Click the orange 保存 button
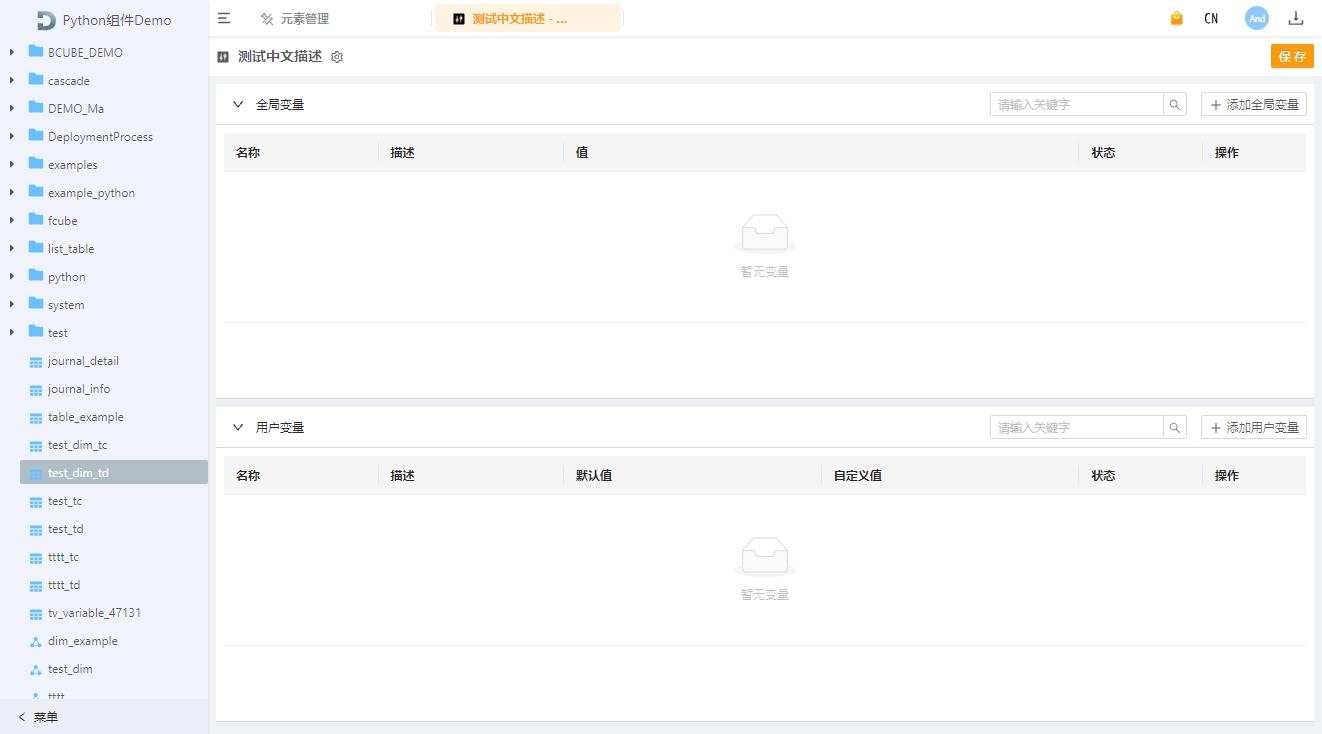 point(1292,56)
